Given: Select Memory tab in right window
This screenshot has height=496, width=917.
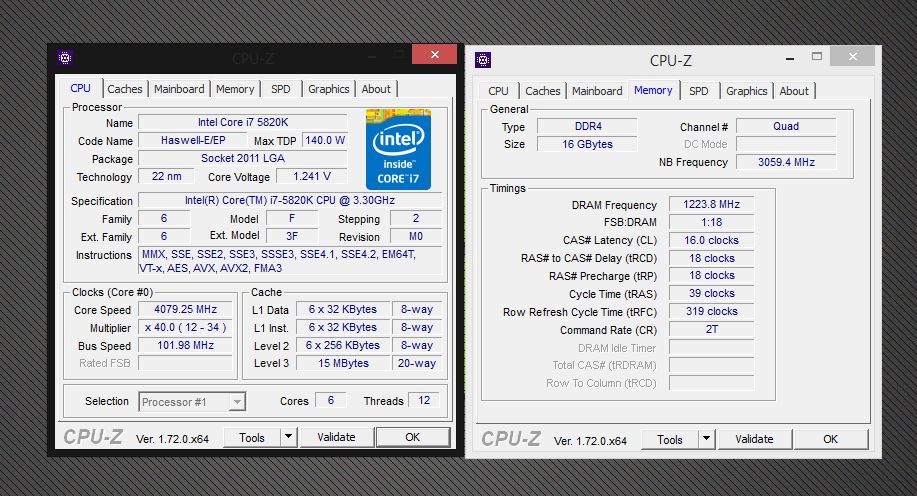Looking at the screenshot, I should 653,90.
